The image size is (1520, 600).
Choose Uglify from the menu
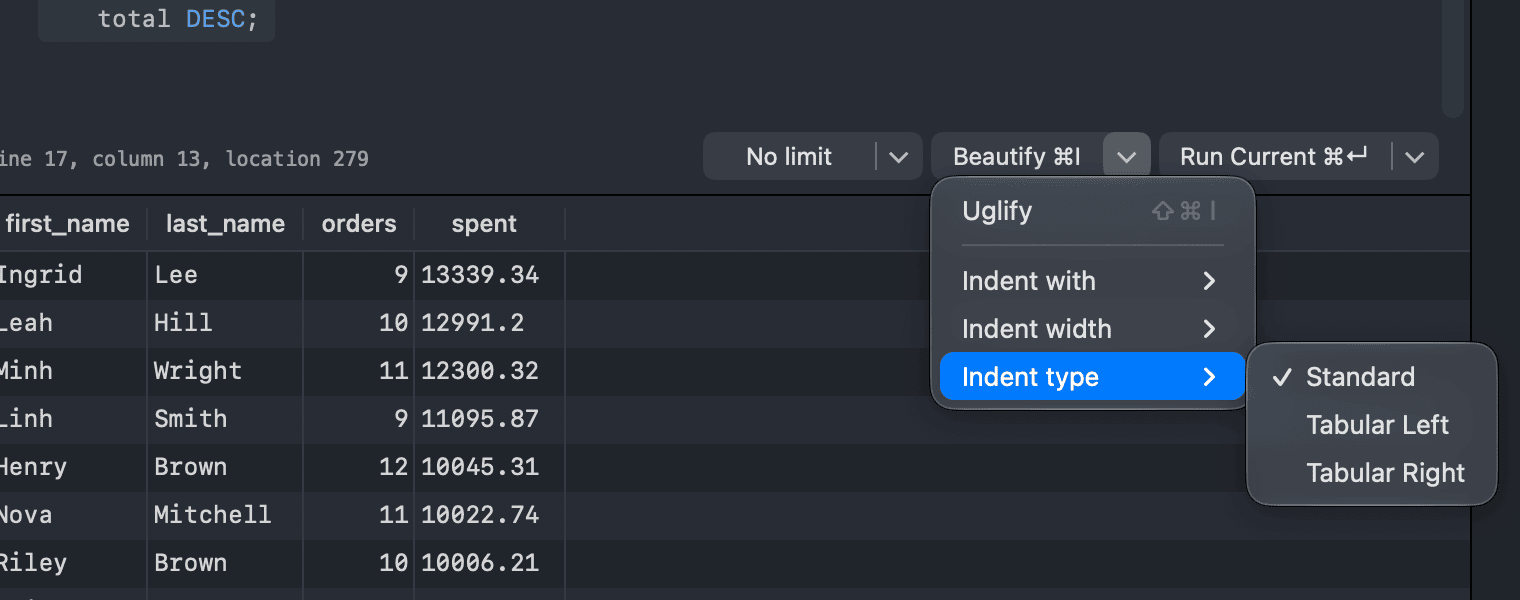tap(1092, 211)
